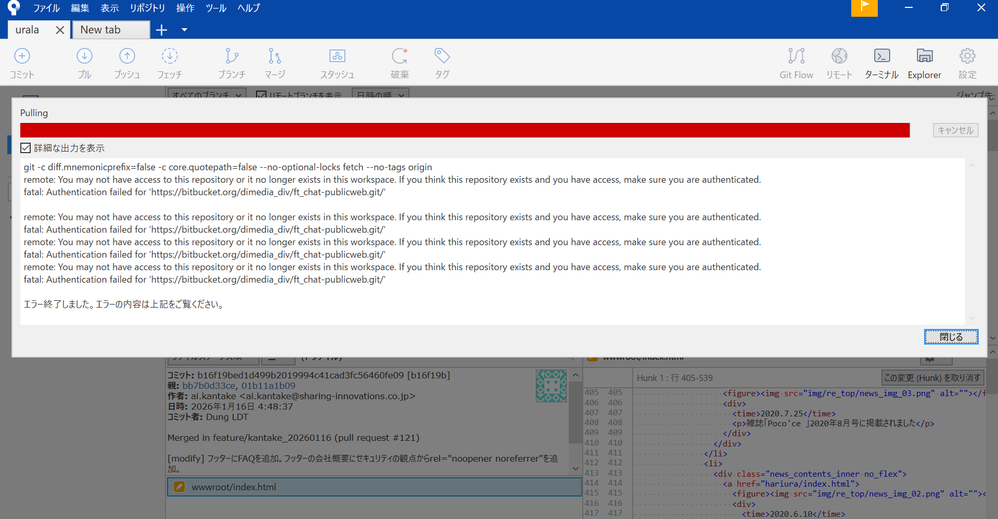This screenshot has height=519, width=998.
Task: Click the 閉じる (Close) dialog button
Action: (951, 337)
